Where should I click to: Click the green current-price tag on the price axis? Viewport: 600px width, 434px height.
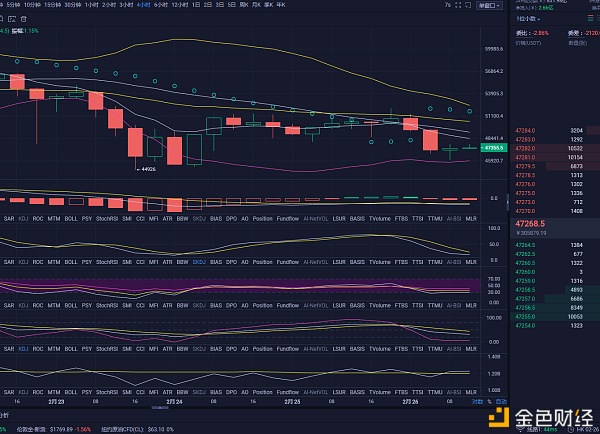(494, 148)
